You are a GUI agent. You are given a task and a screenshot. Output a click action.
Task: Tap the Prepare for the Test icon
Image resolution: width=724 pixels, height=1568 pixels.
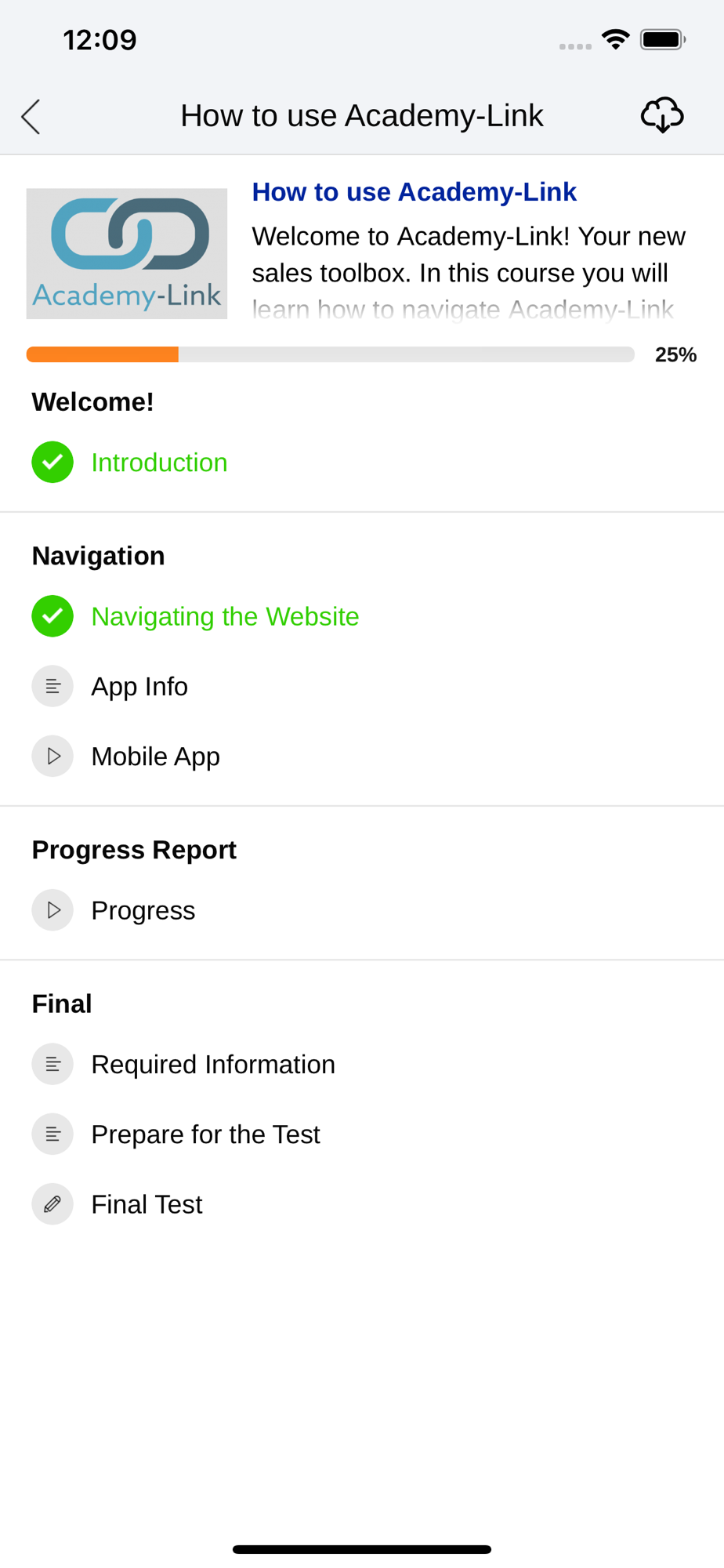pyautogui.click(x=52, y=1134)
